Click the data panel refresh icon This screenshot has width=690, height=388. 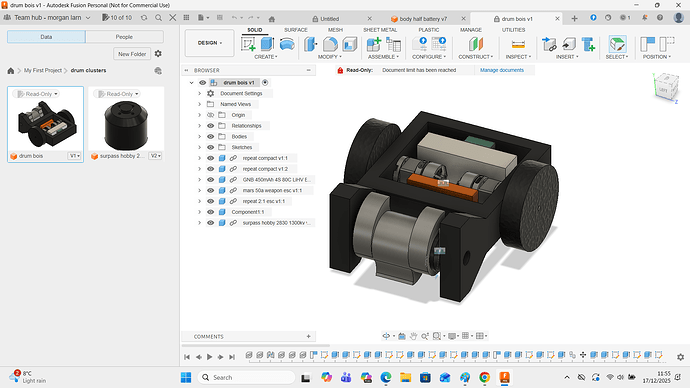click(x=144, y=18)
